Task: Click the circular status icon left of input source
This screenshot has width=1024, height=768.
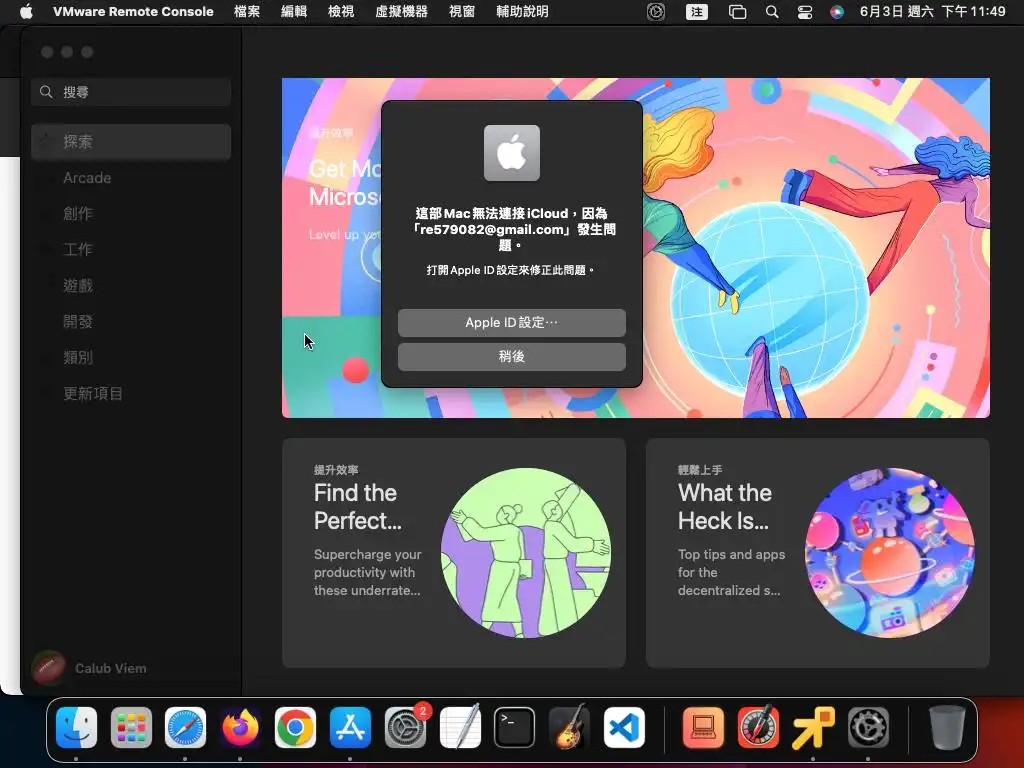Action: pyautogui.click(x=656, y=12)
